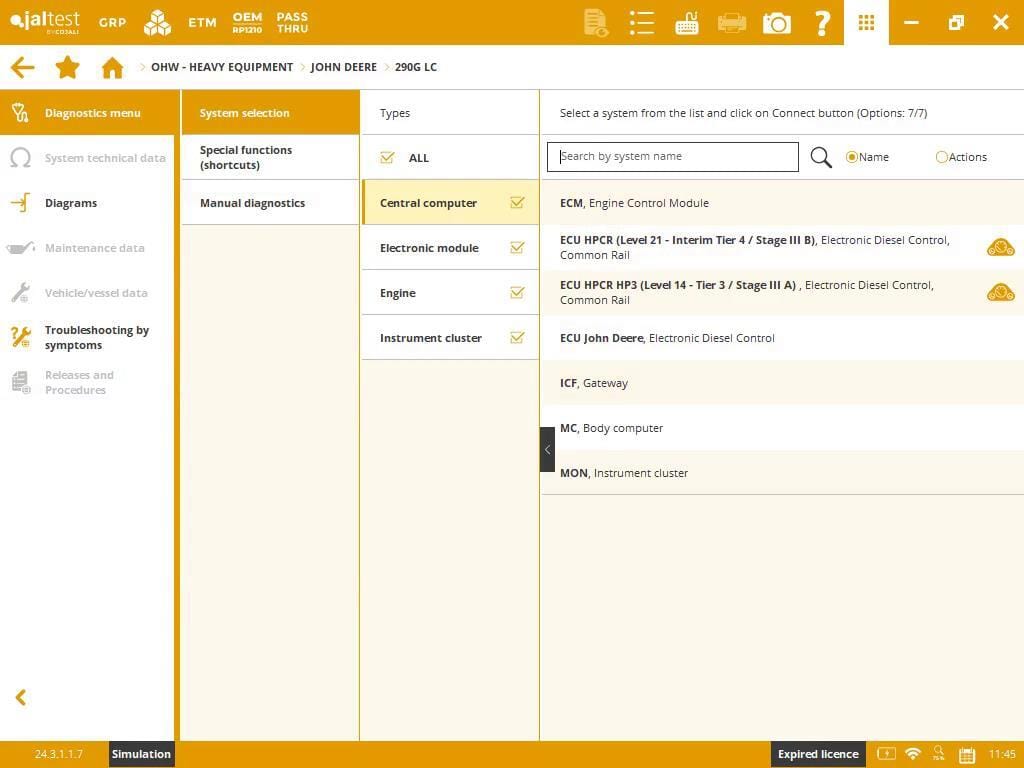This screenshot has height=768, width=1024.
Task: Select MC, Body computer system
Action: tap(611, 428)
